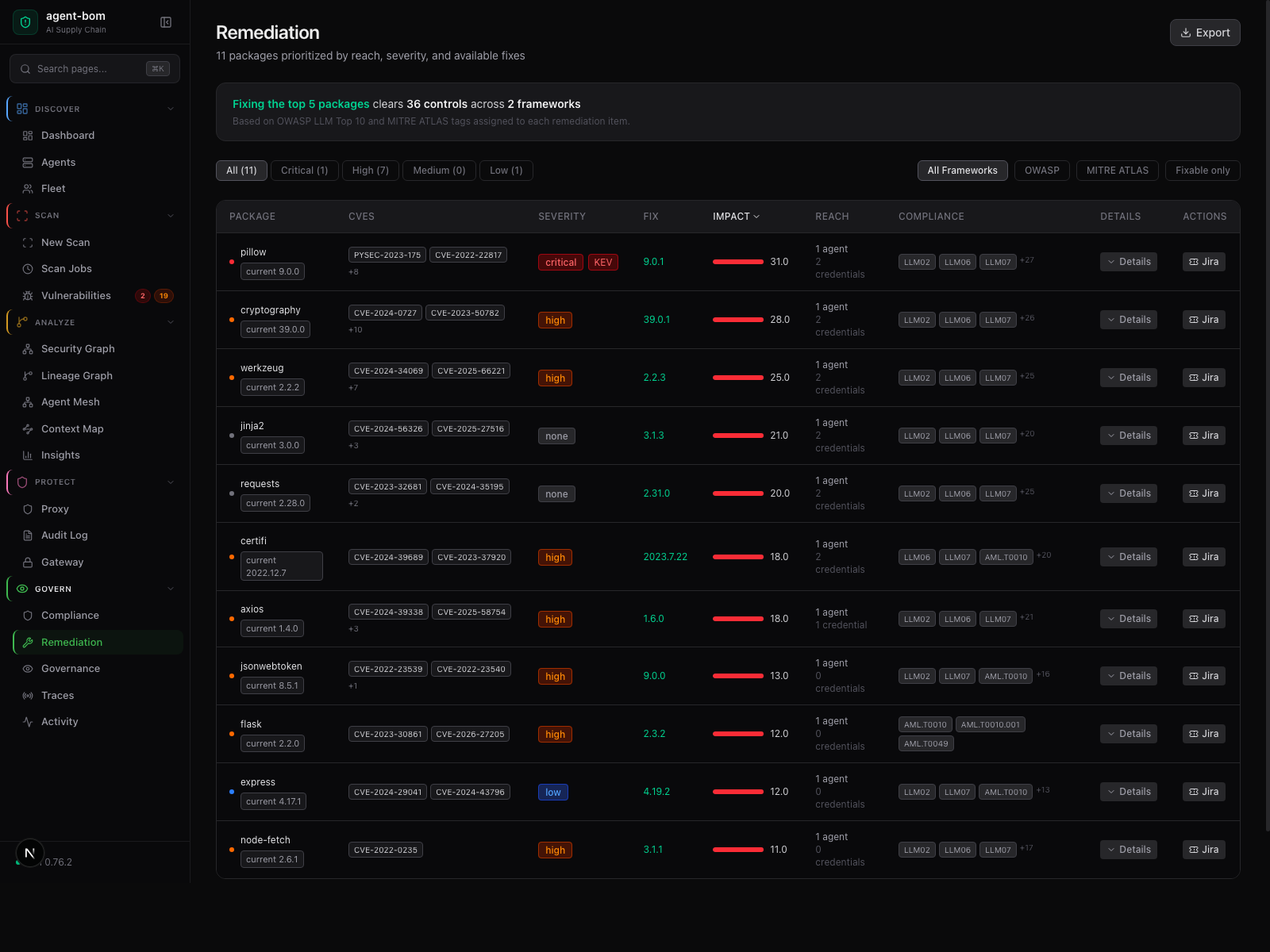Click the Agent Mesh icon
The height and width of the screenshot is (952, 1270).
coord(28,402)
